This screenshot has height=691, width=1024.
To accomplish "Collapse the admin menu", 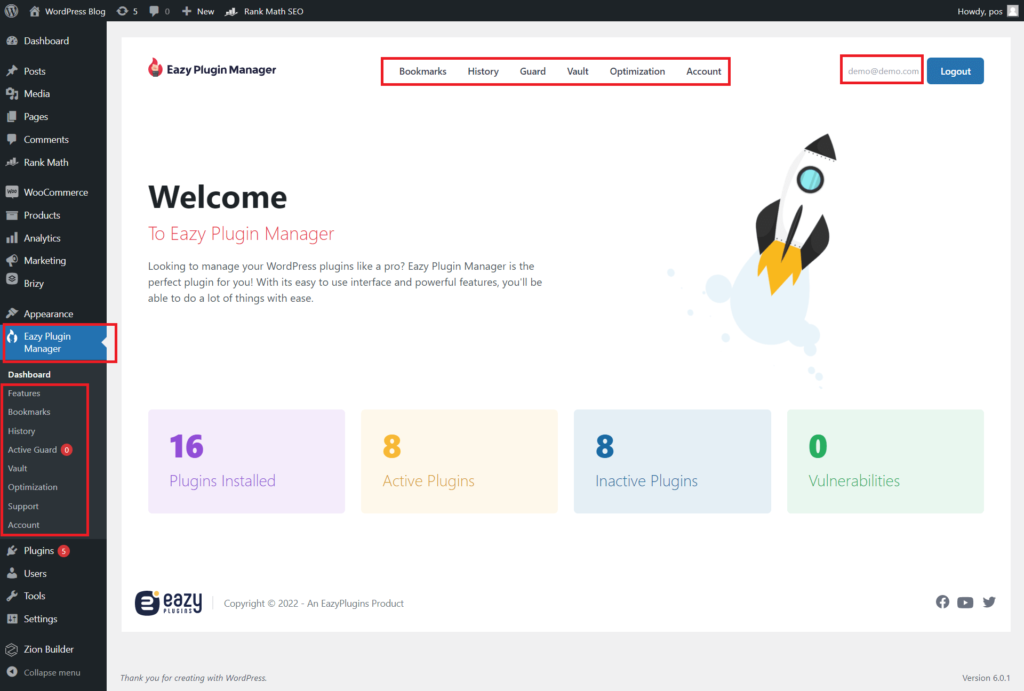I will (x=43, y=672).
